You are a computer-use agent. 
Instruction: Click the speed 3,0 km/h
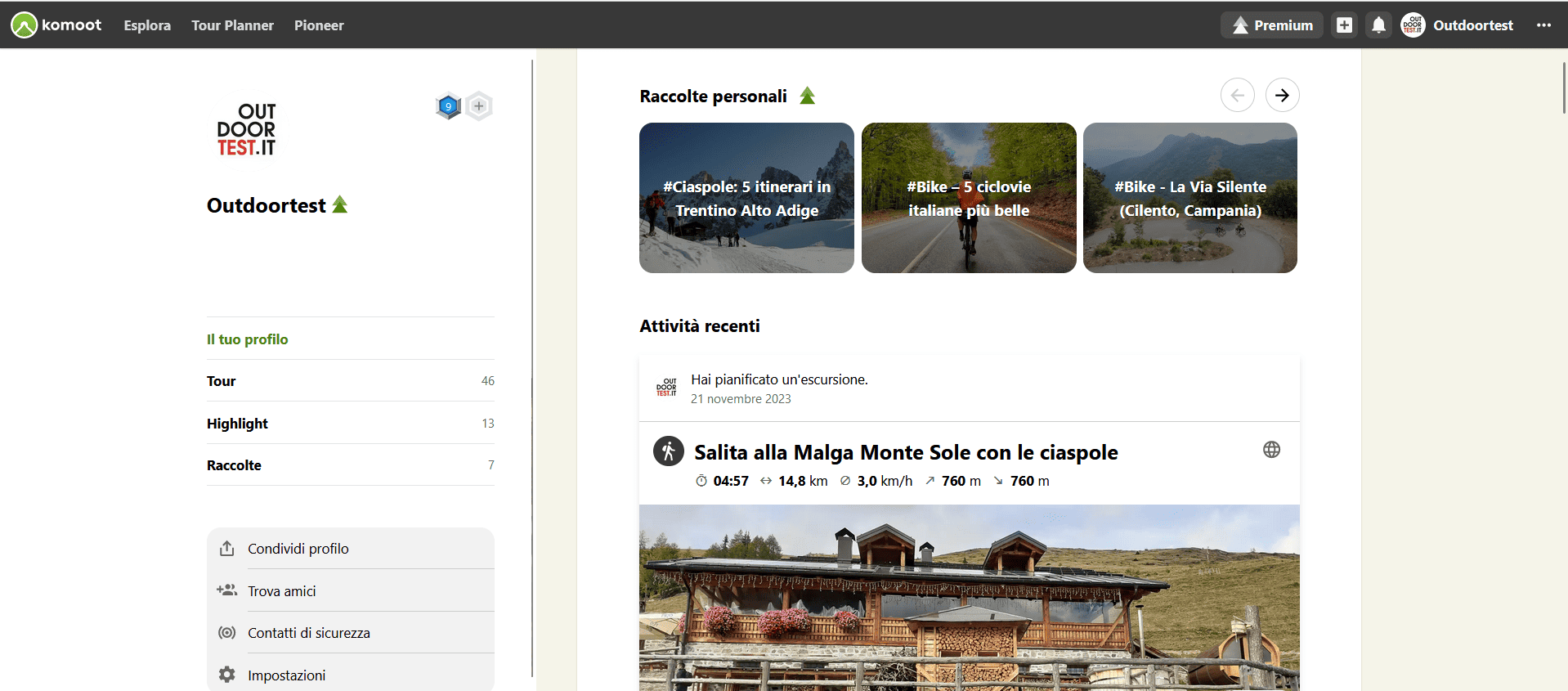876,481
